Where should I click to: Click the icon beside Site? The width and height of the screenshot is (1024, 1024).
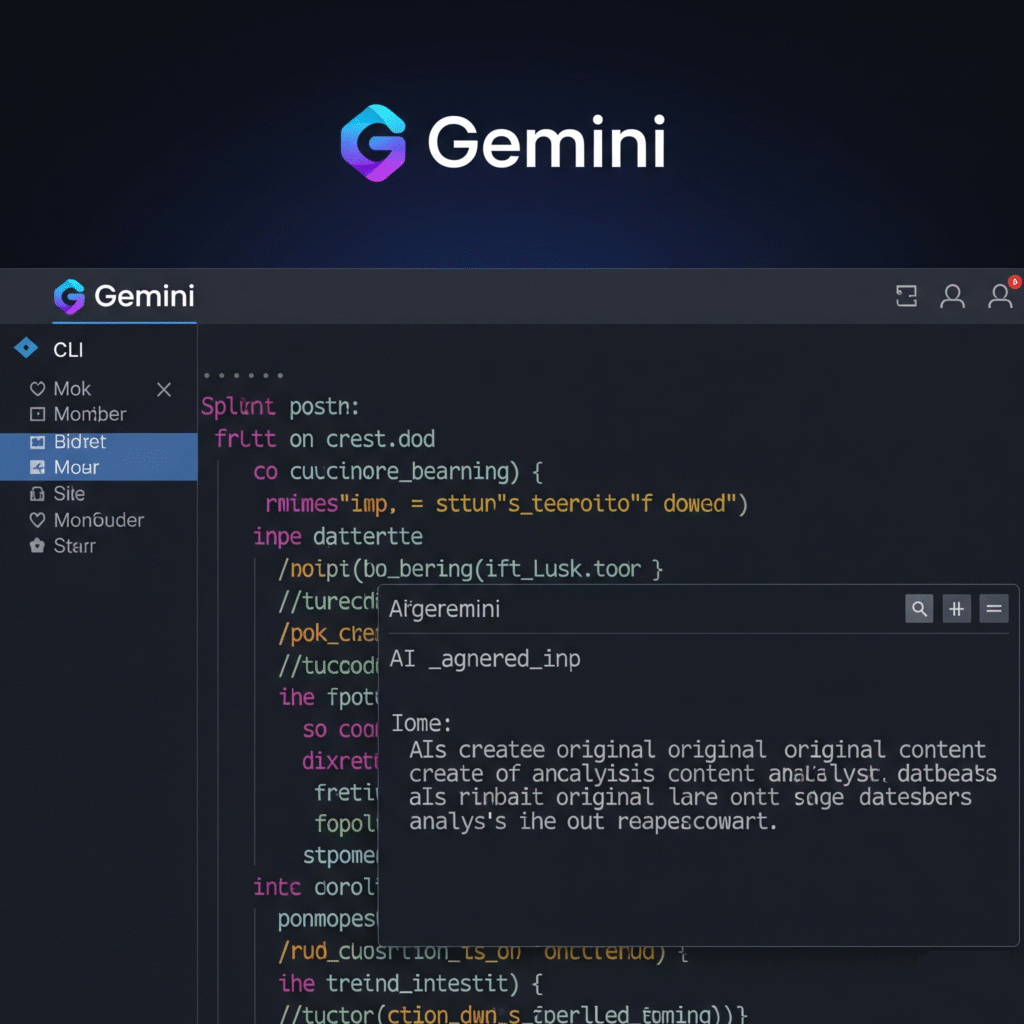tap(37, 494)
